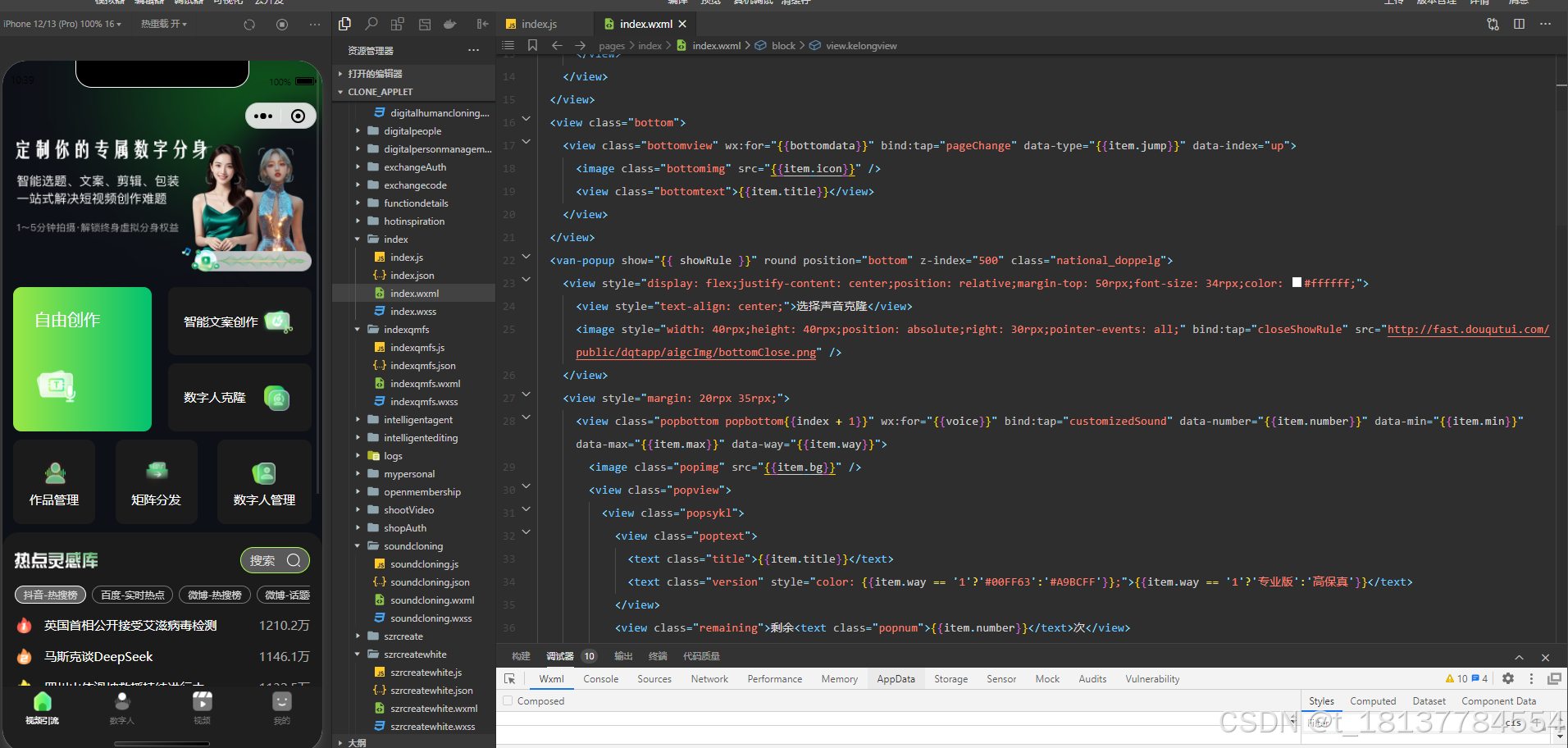Open the source control compare icon

1493,24
